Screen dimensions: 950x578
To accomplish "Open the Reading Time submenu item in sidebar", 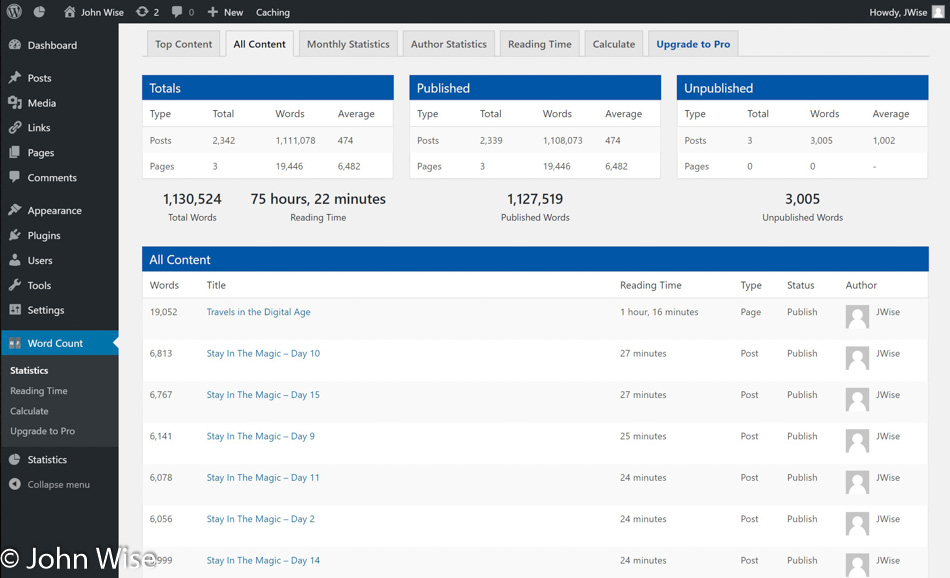I will tap(39, 391).
